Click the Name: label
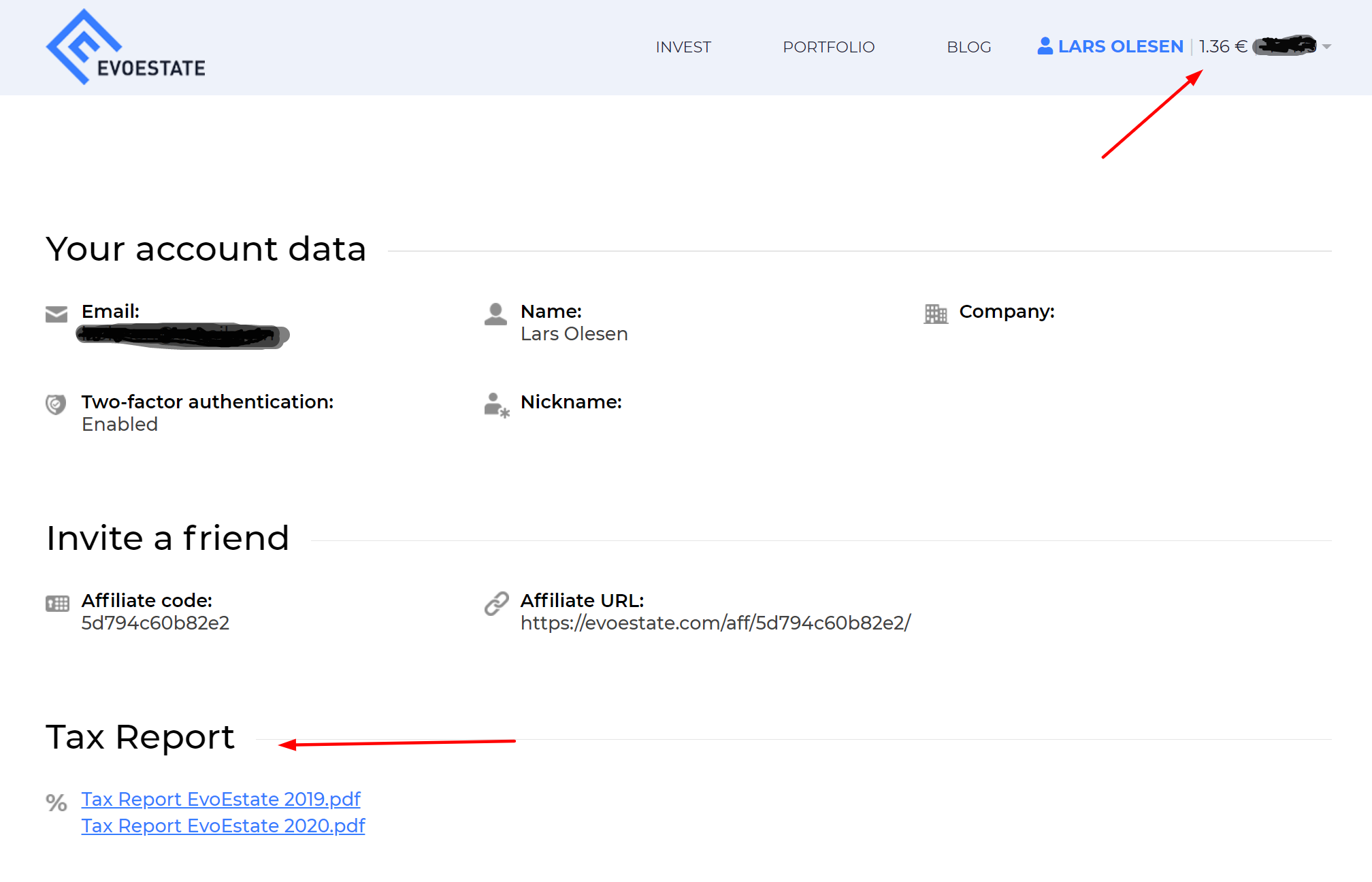 [551, 312]
